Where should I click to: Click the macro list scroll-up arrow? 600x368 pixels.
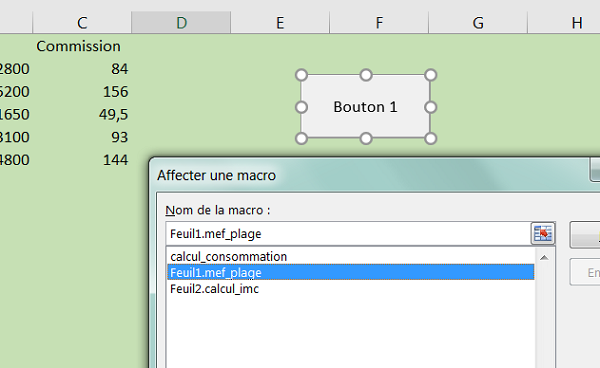click(x=544, y=258)
